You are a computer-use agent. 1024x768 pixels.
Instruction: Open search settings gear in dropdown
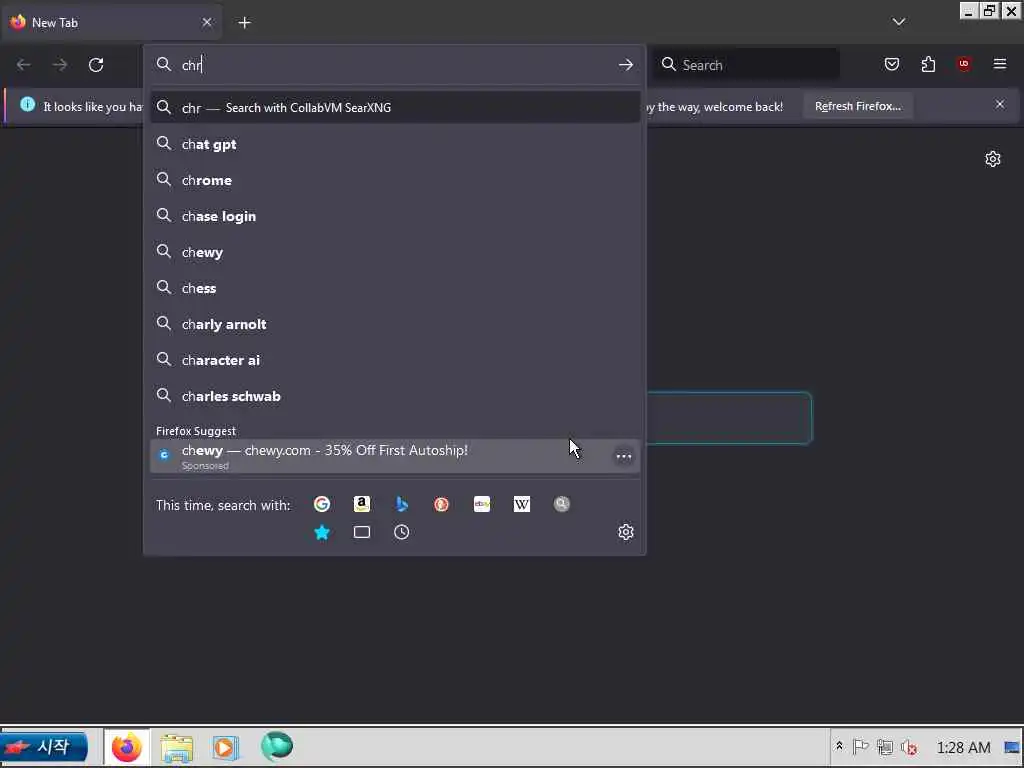pyautogui.click(x=626, y=532)
